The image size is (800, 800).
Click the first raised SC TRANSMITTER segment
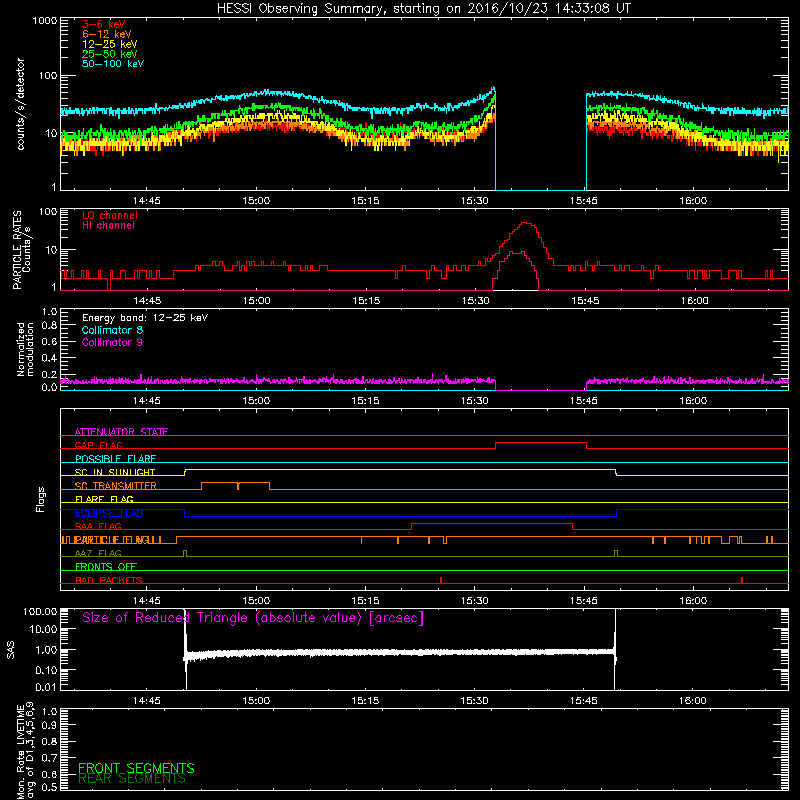(x=219, y=483)
